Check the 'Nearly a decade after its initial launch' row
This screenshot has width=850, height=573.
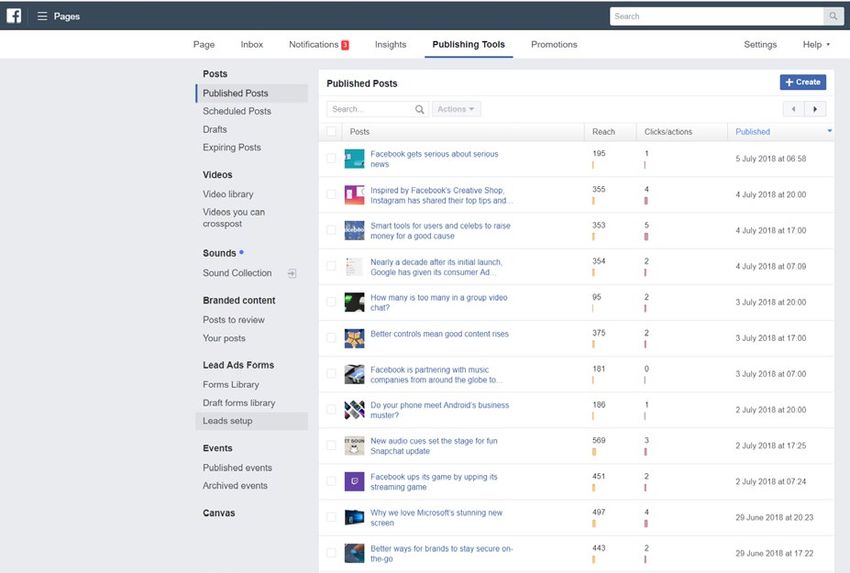pos(331,266)
